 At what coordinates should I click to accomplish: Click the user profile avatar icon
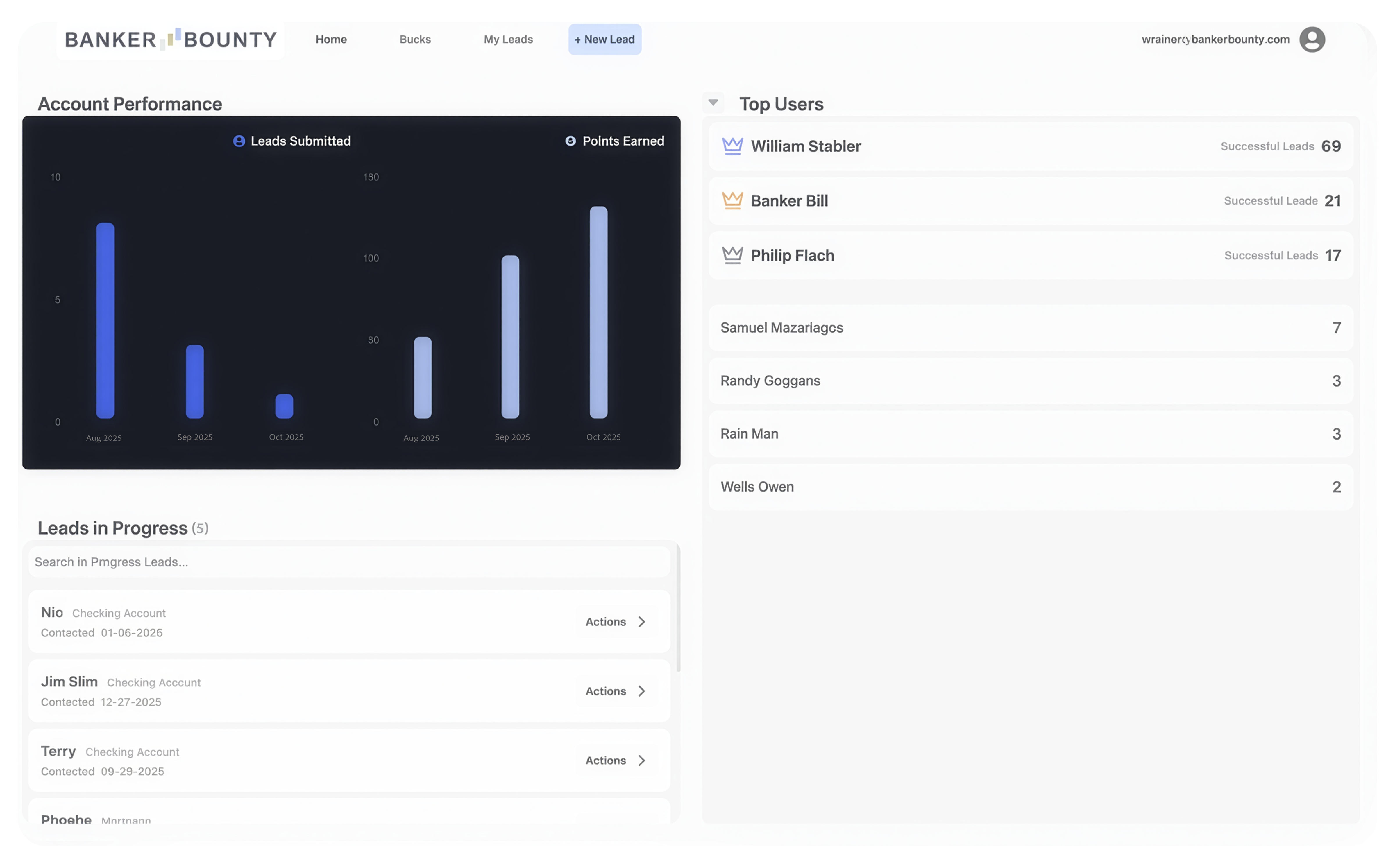pyautogui.click(x=1312, y=40)
